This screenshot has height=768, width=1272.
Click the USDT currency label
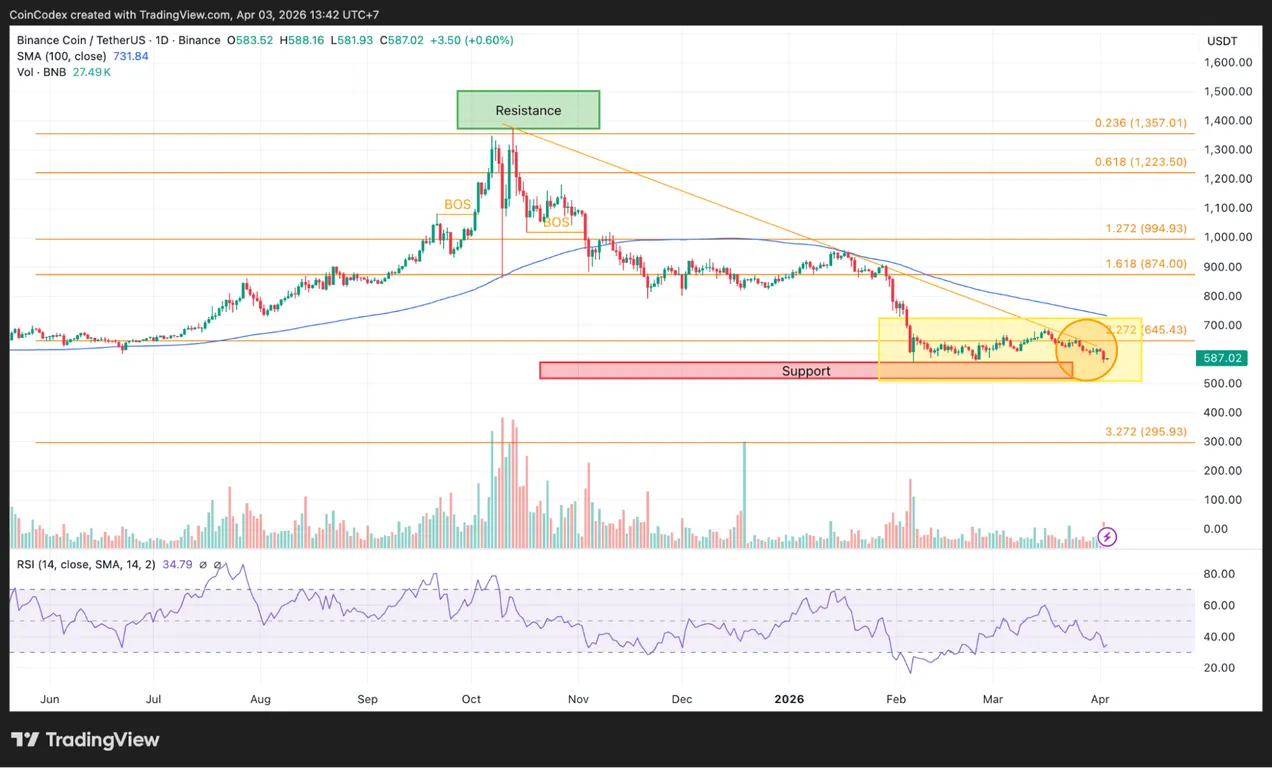(x=1222, y=41)
